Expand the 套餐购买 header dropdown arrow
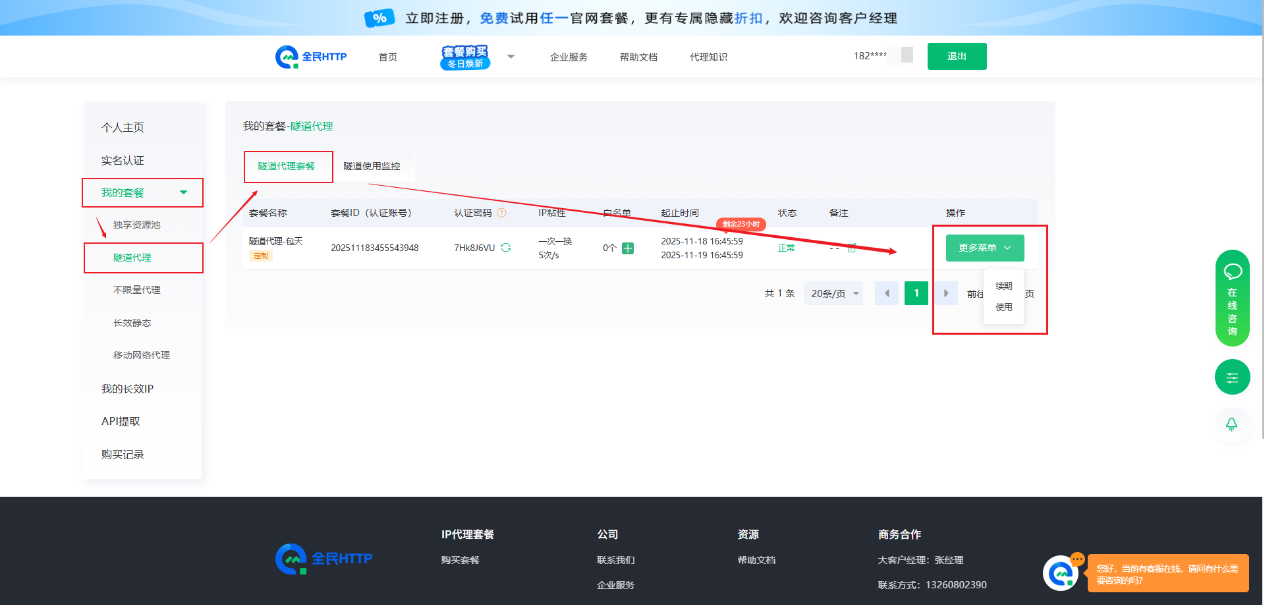This screenshot has height=605, width=1264. 510,57
